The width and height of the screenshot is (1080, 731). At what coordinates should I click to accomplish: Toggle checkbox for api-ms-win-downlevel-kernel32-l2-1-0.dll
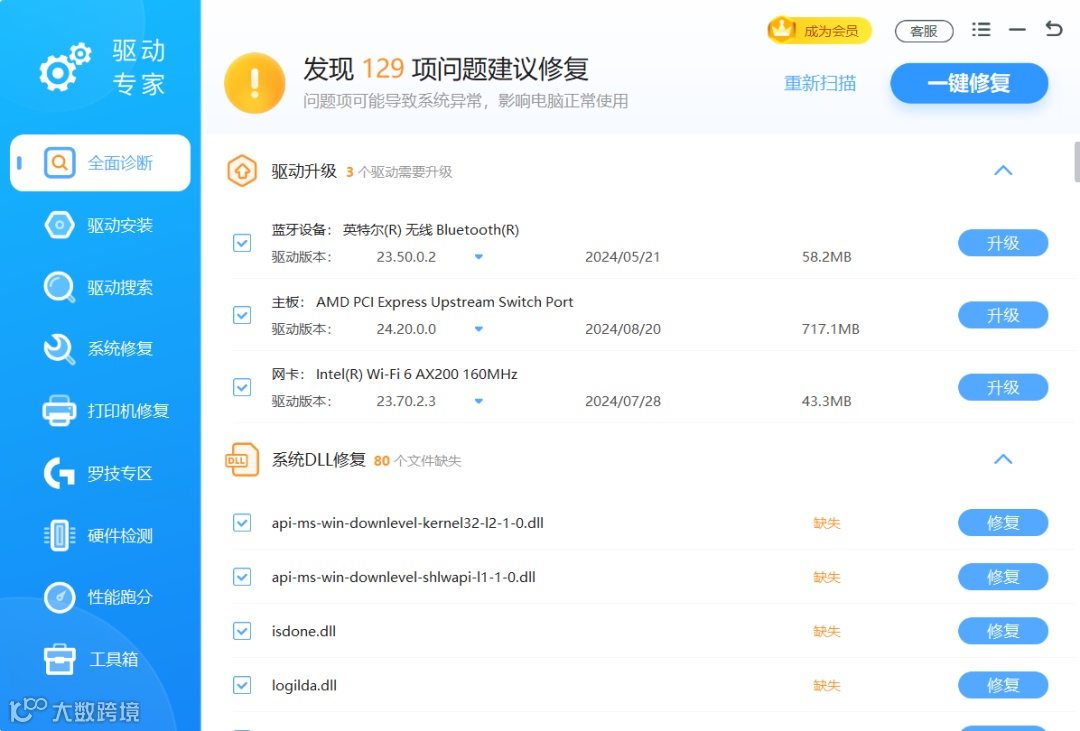click(x=242, y=523)
